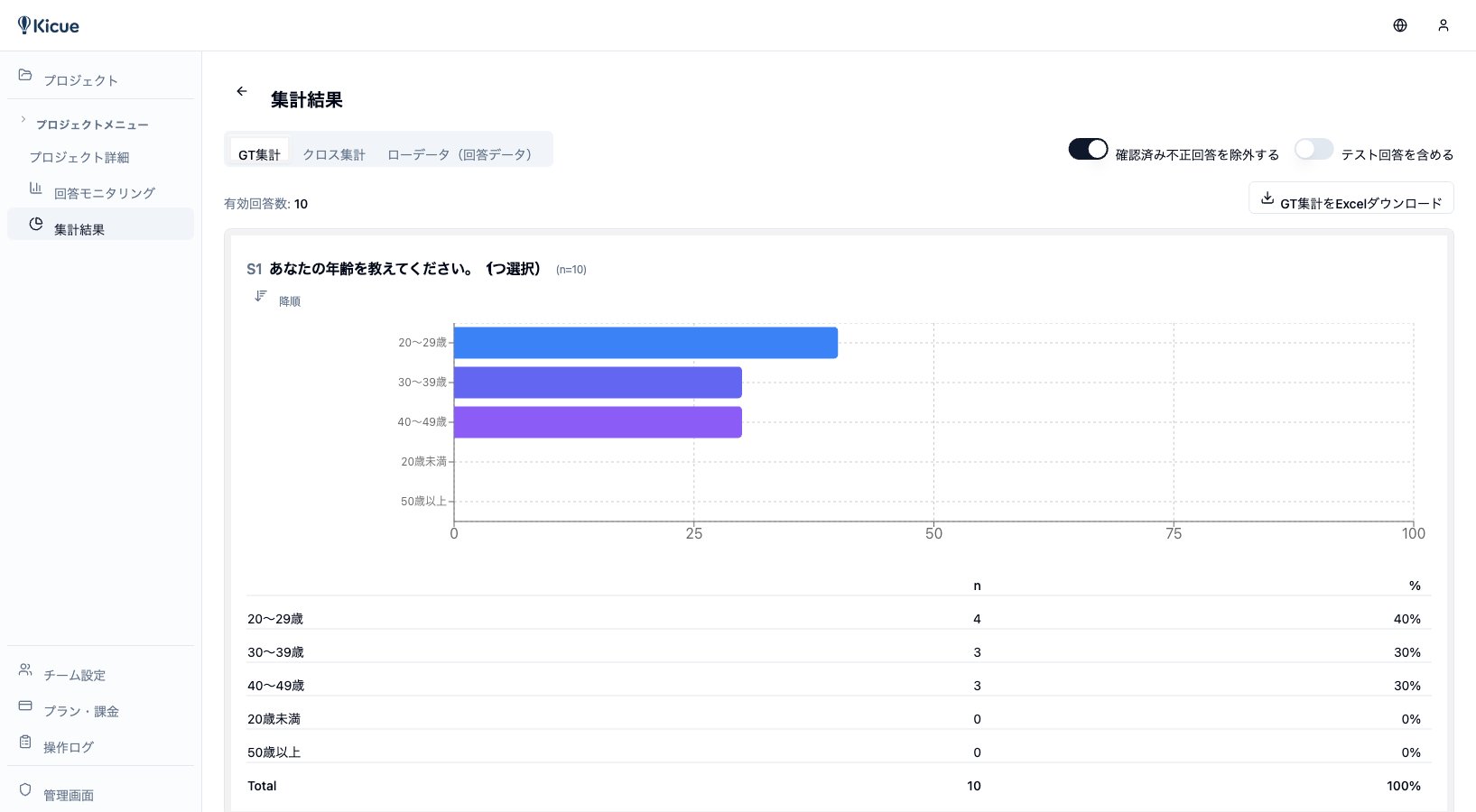Enable the テスト回答を含める toggle
Viewport: 1476px width, 812px height.
[1314, 150]
